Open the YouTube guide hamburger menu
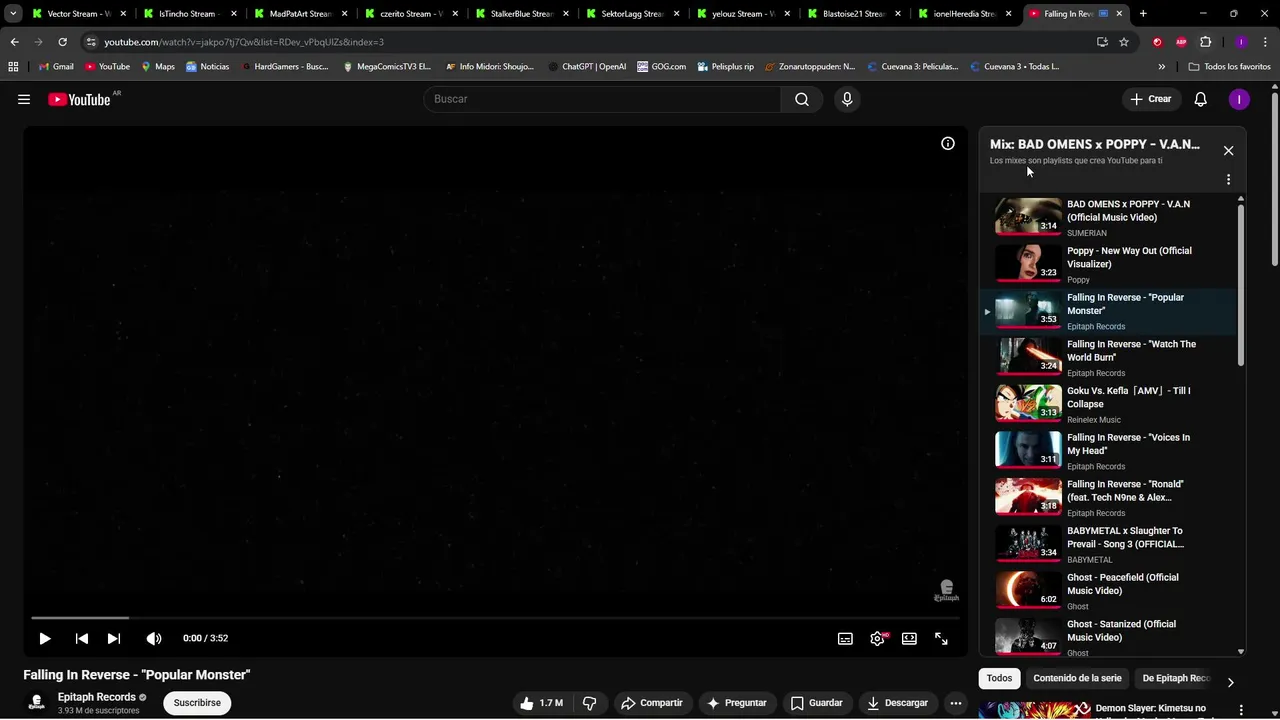Viewport: 1280px width, 720px height. click(24, 99)
